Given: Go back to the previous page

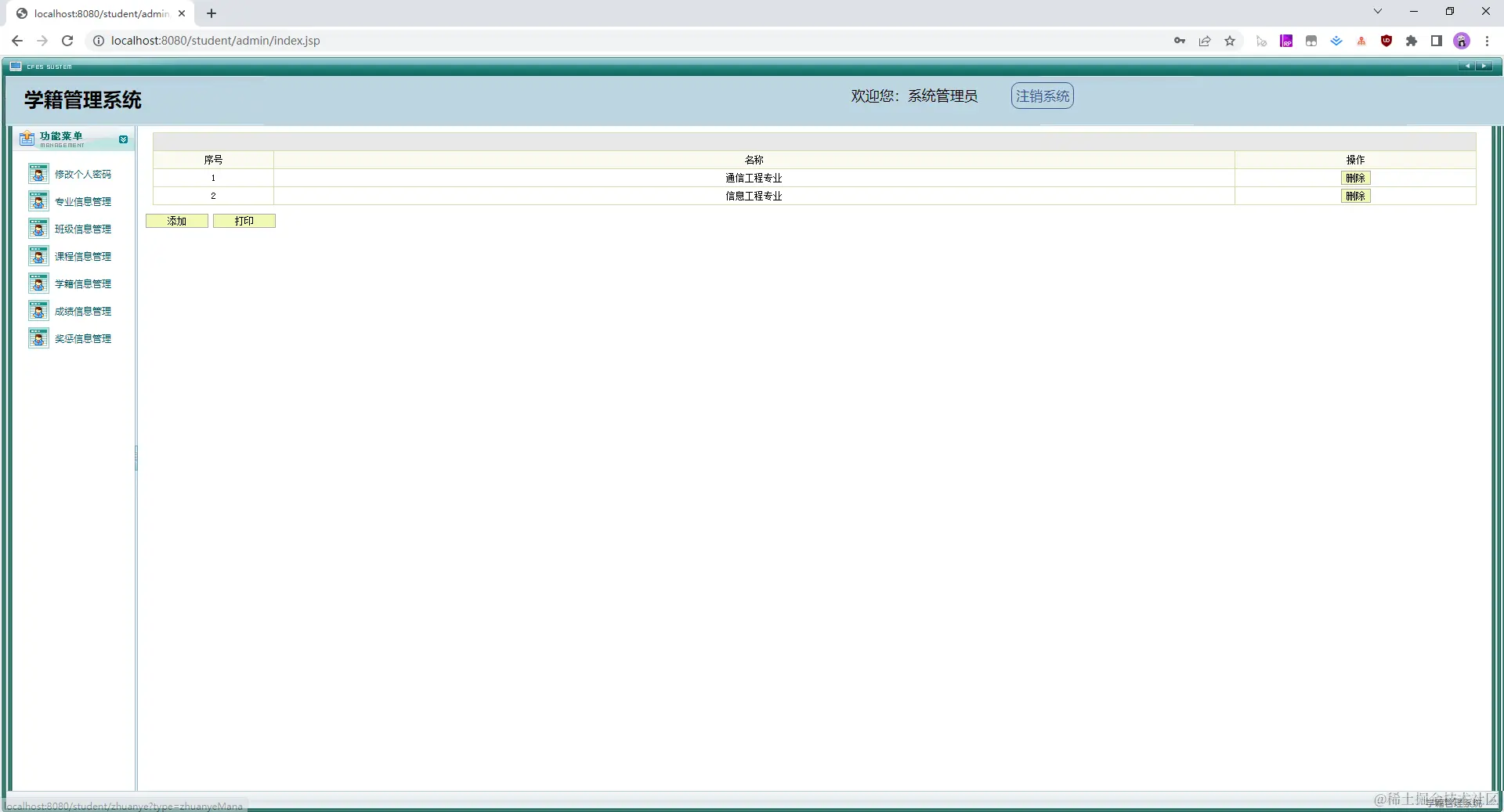Looking at the screenshot, I should (x=17, y=41).
